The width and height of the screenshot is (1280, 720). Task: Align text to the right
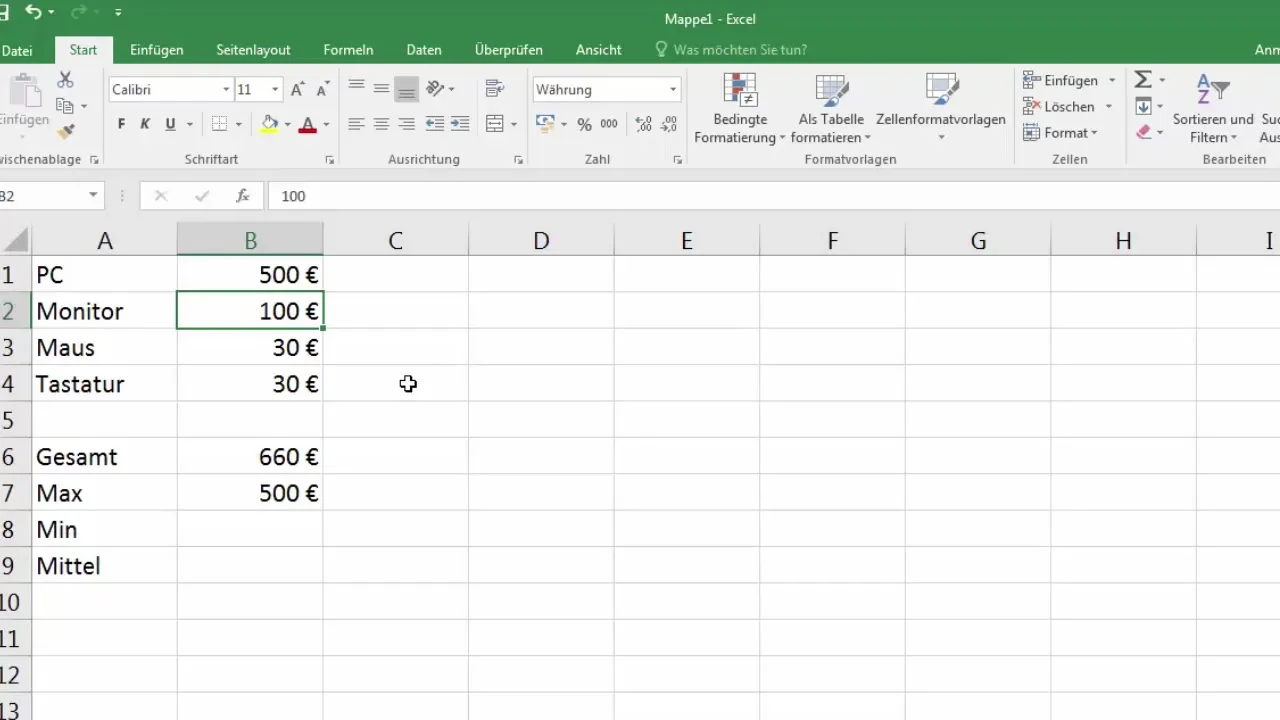tap(406, 124)
